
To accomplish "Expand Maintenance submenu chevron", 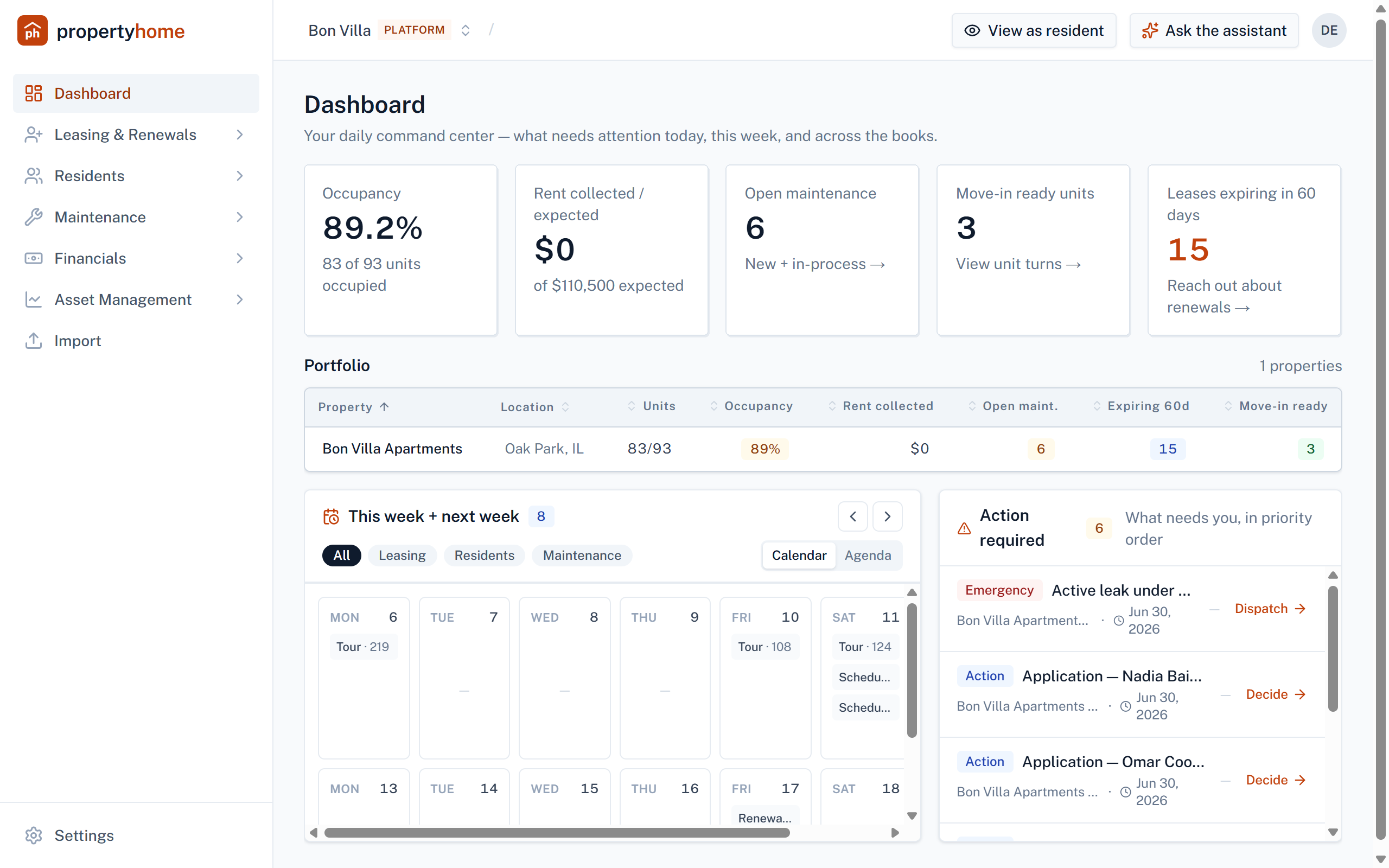I will (x=240, y=217).
